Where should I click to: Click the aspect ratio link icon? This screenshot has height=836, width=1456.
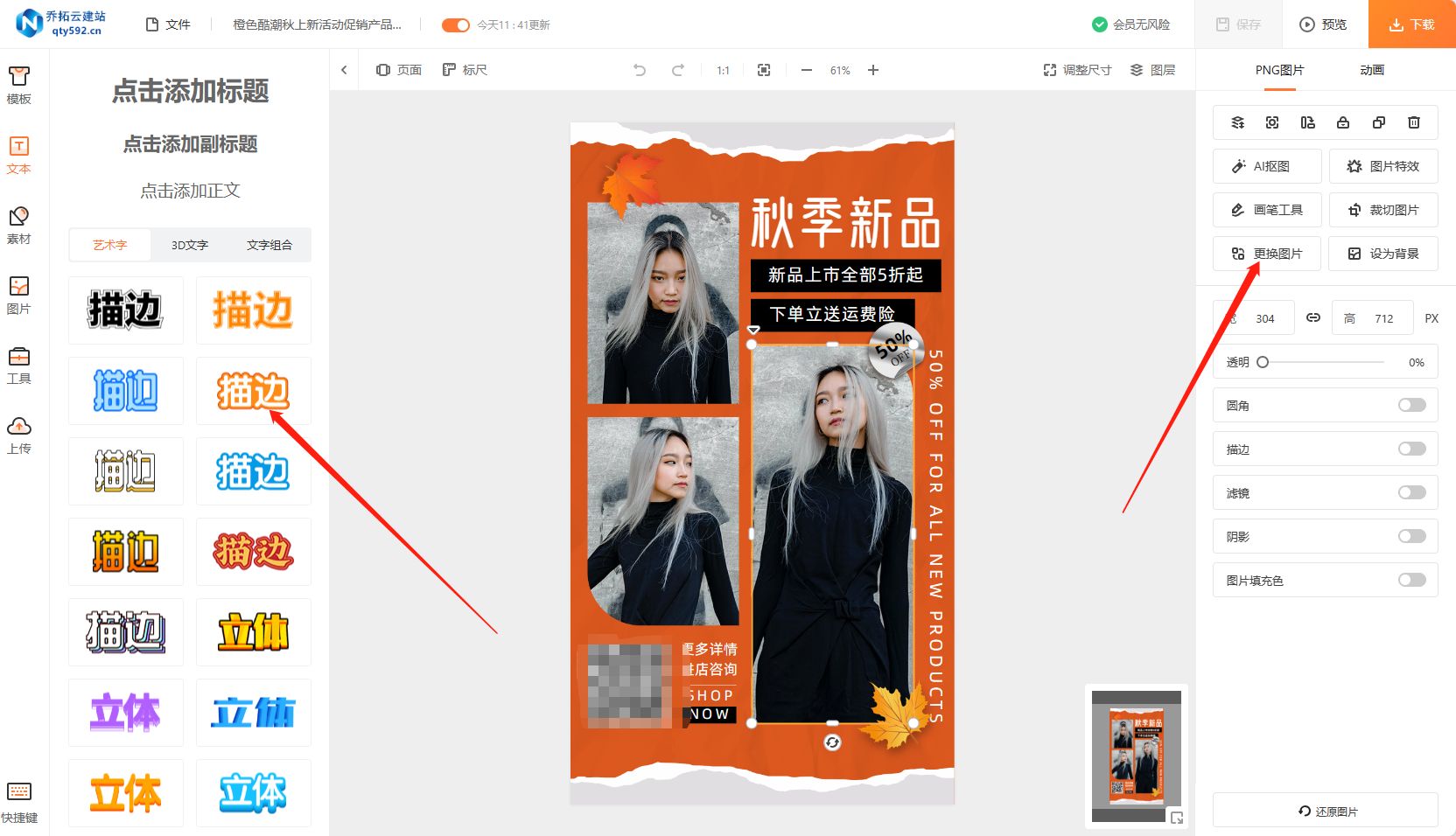(x=1313, y=317)
